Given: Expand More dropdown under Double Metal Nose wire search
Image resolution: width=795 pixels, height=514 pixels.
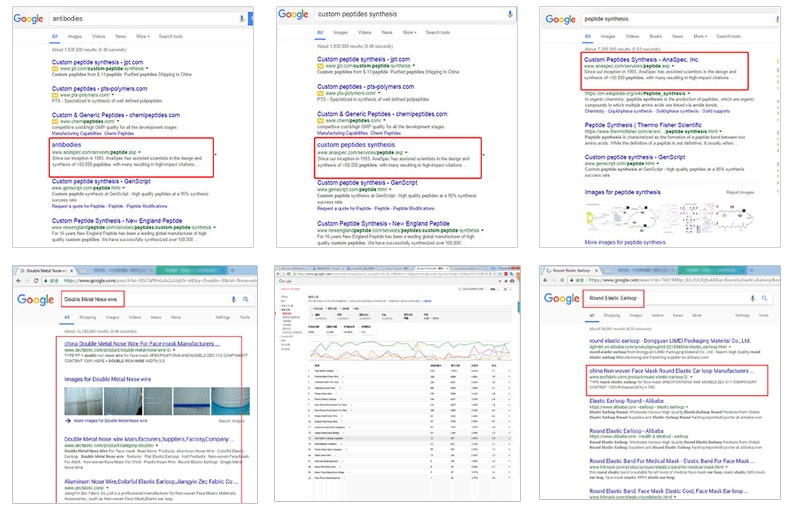Looking at the screenshot, I should pyautogui.click(x=176, y=317).
